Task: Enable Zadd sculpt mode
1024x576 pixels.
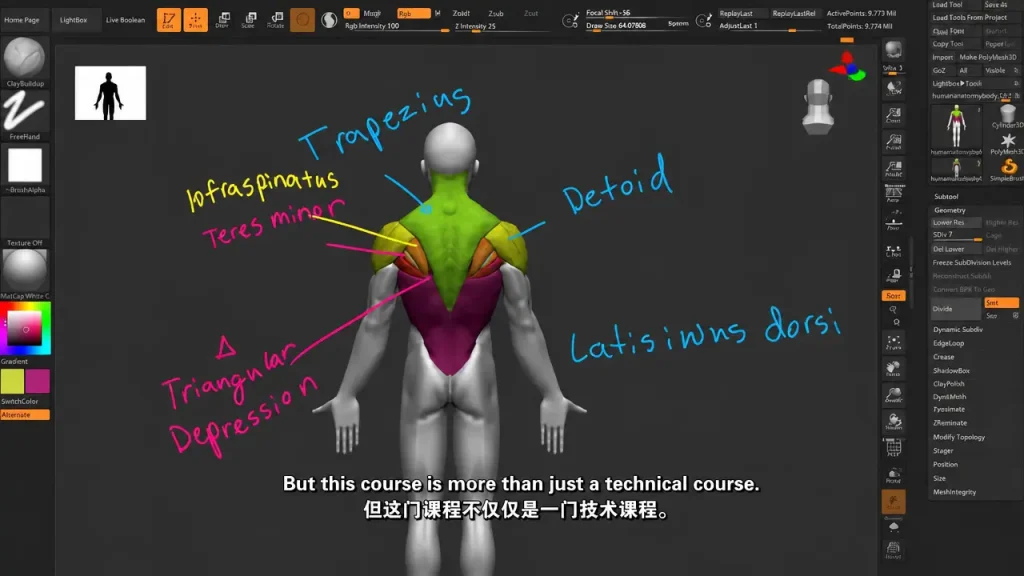Action: [x=462, y=13]
